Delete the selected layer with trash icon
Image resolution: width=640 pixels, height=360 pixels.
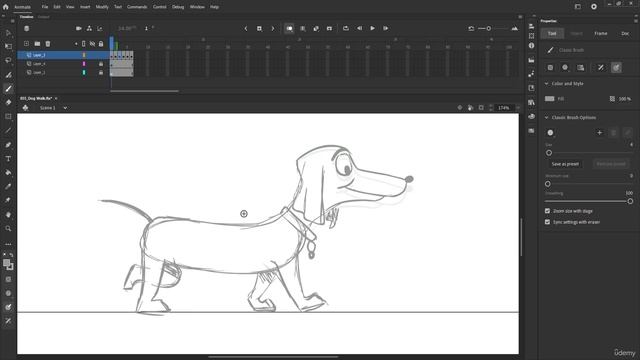click(x=48, y=44)
